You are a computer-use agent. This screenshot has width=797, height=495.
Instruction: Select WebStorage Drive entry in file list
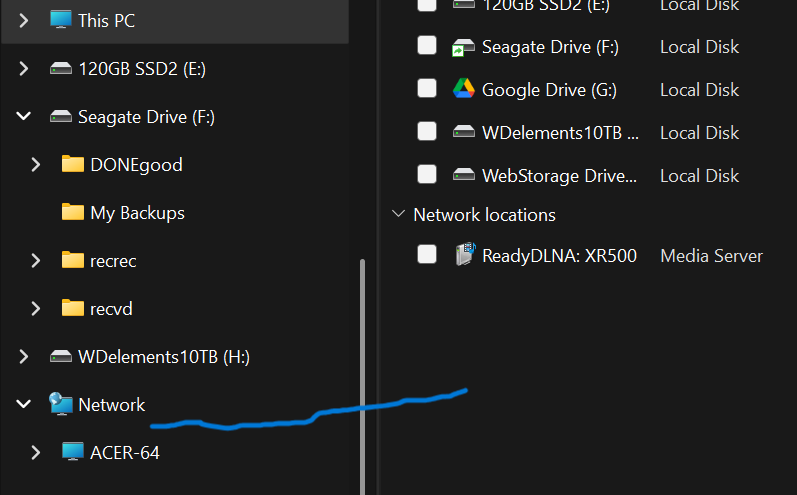559,176
